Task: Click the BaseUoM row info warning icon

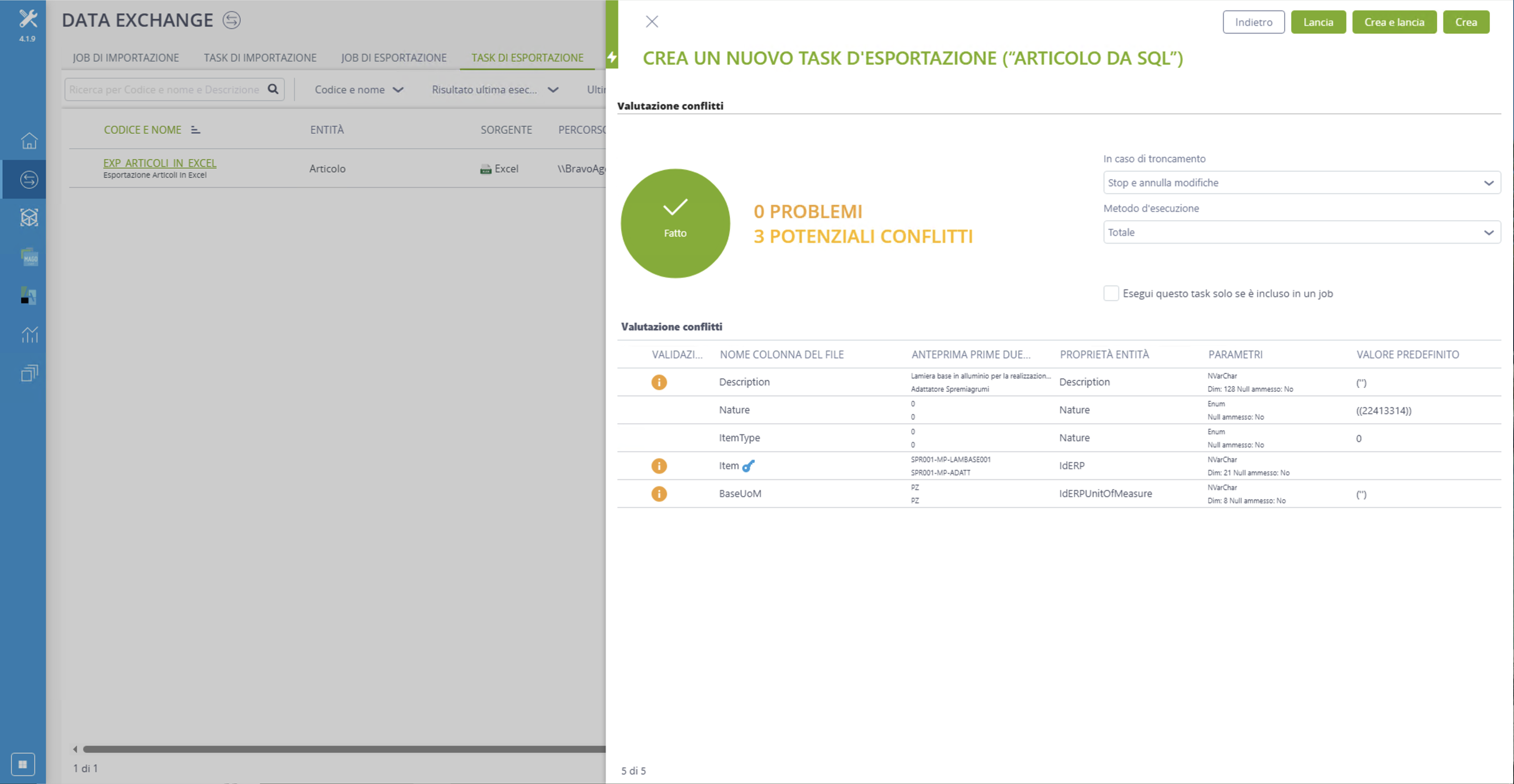Action: pos(659,494)
